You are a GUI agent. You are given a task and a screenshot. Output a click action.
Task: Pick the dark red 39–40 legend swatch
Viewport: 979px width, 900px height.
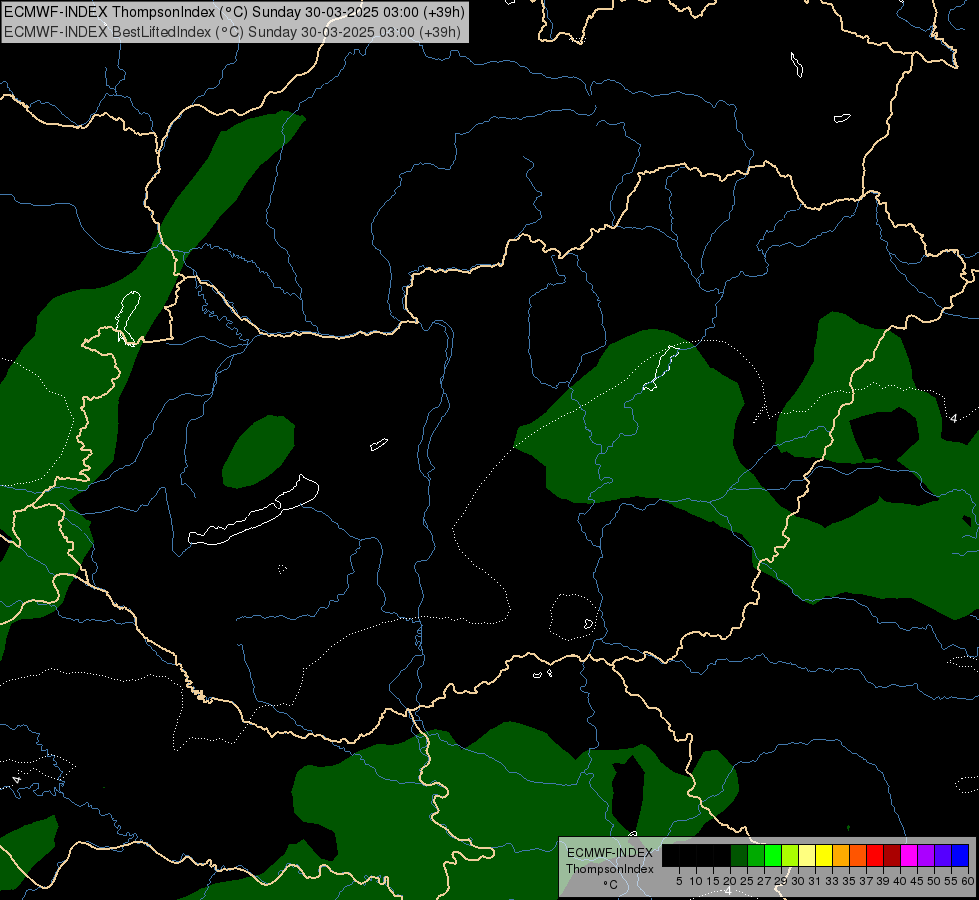point(892,855)
